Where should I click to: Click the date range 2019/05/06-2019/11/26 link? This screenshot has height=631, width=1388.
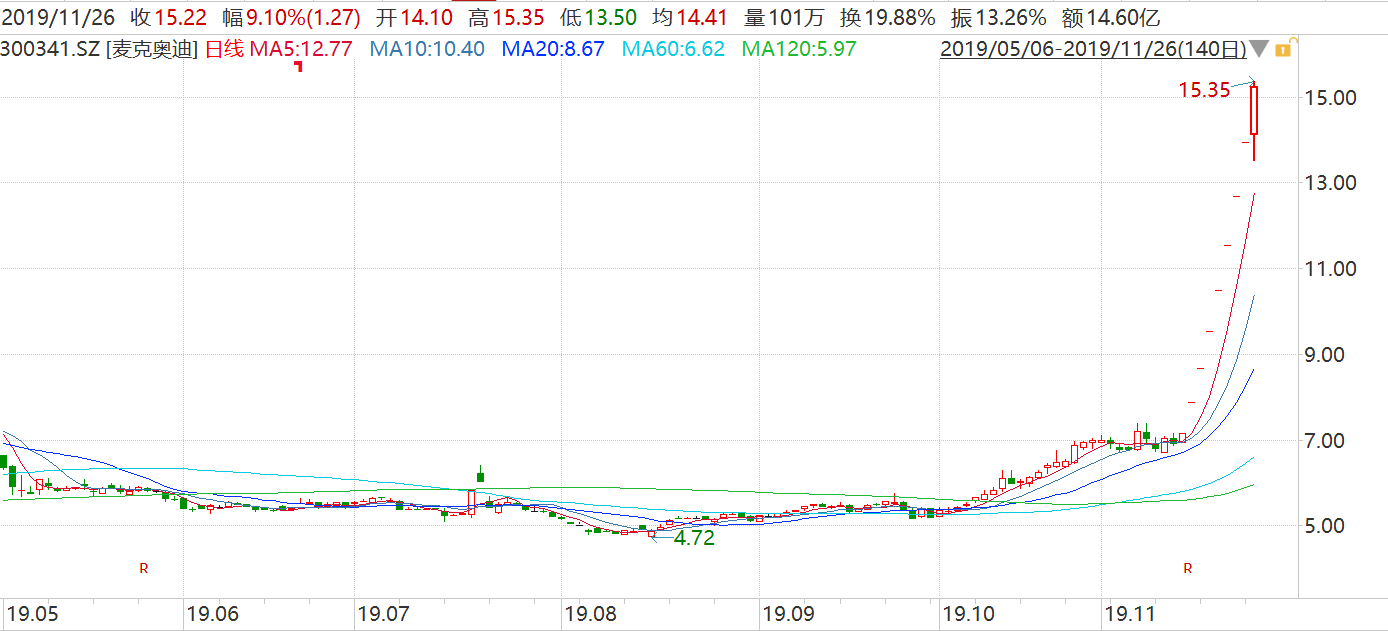(x=1094, y=48)
